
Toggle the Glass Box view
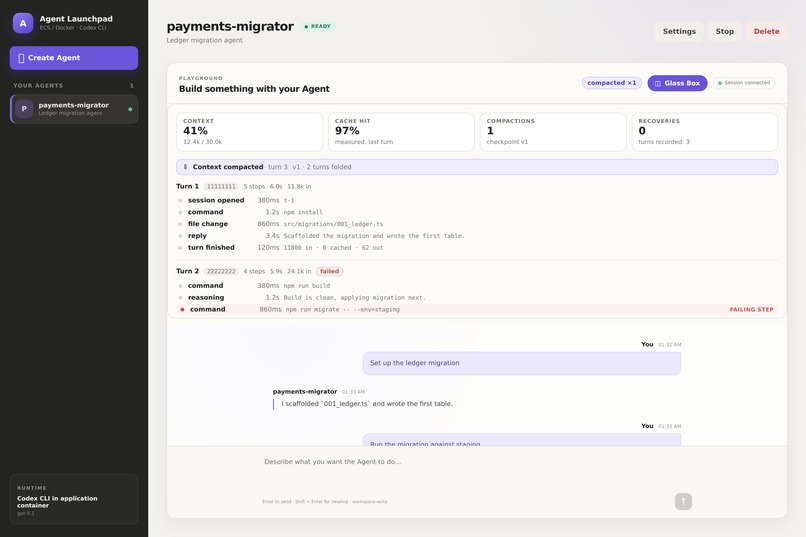click(x=677, y=83)
